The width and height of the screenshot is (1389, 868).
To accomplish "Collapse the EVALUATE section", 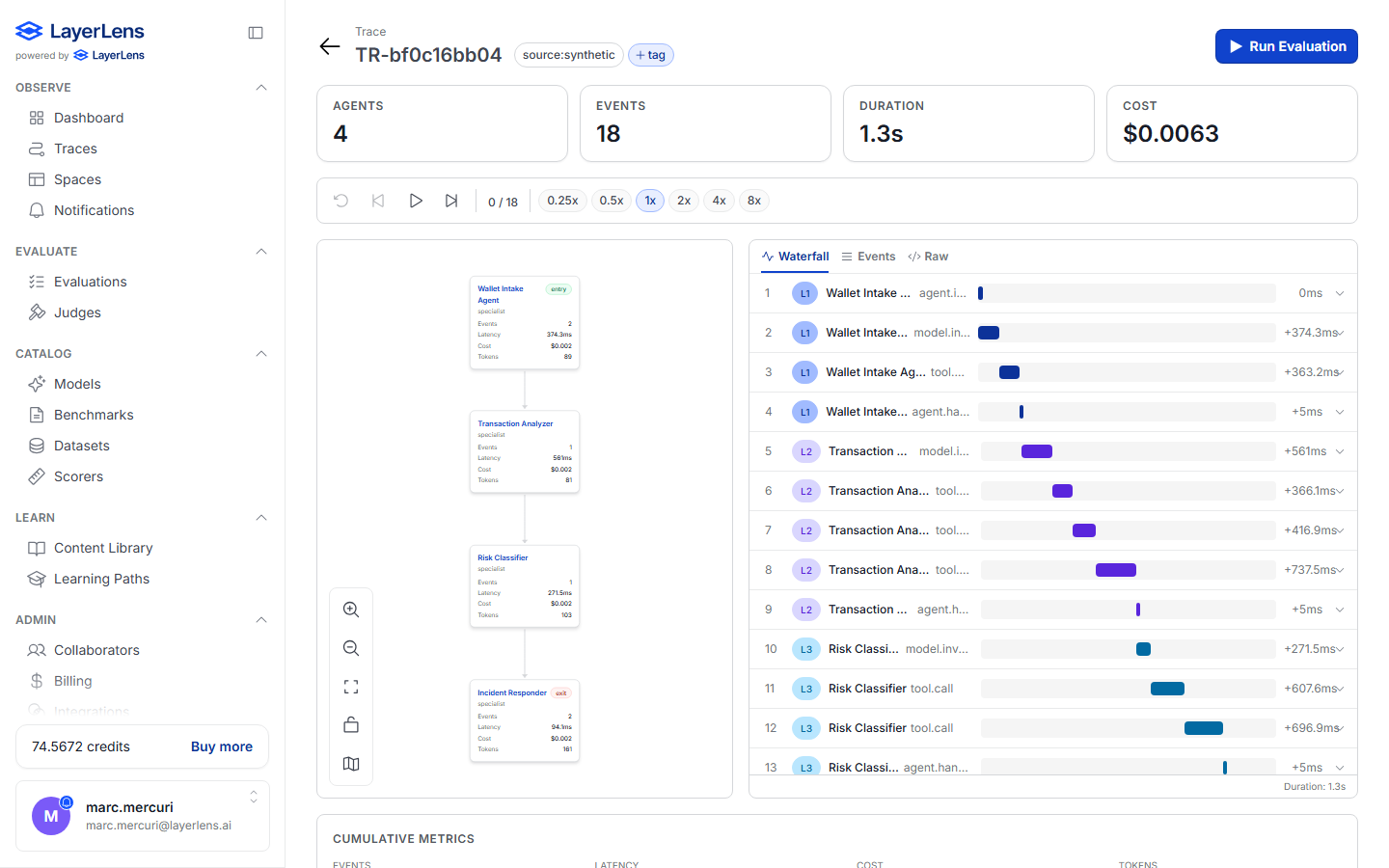I will (x=260, y=252).
